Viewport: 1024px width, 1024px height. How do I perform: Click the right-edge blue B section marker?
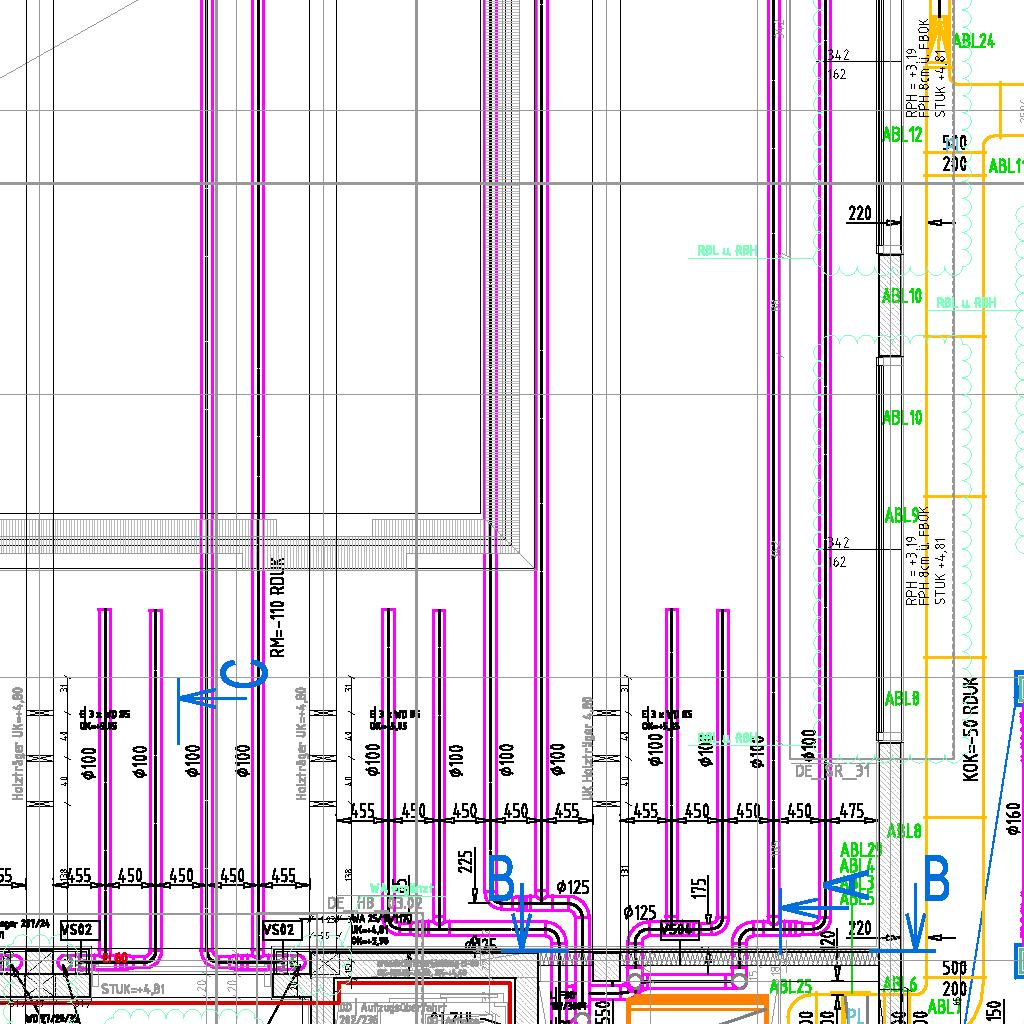tap(936, 881)
